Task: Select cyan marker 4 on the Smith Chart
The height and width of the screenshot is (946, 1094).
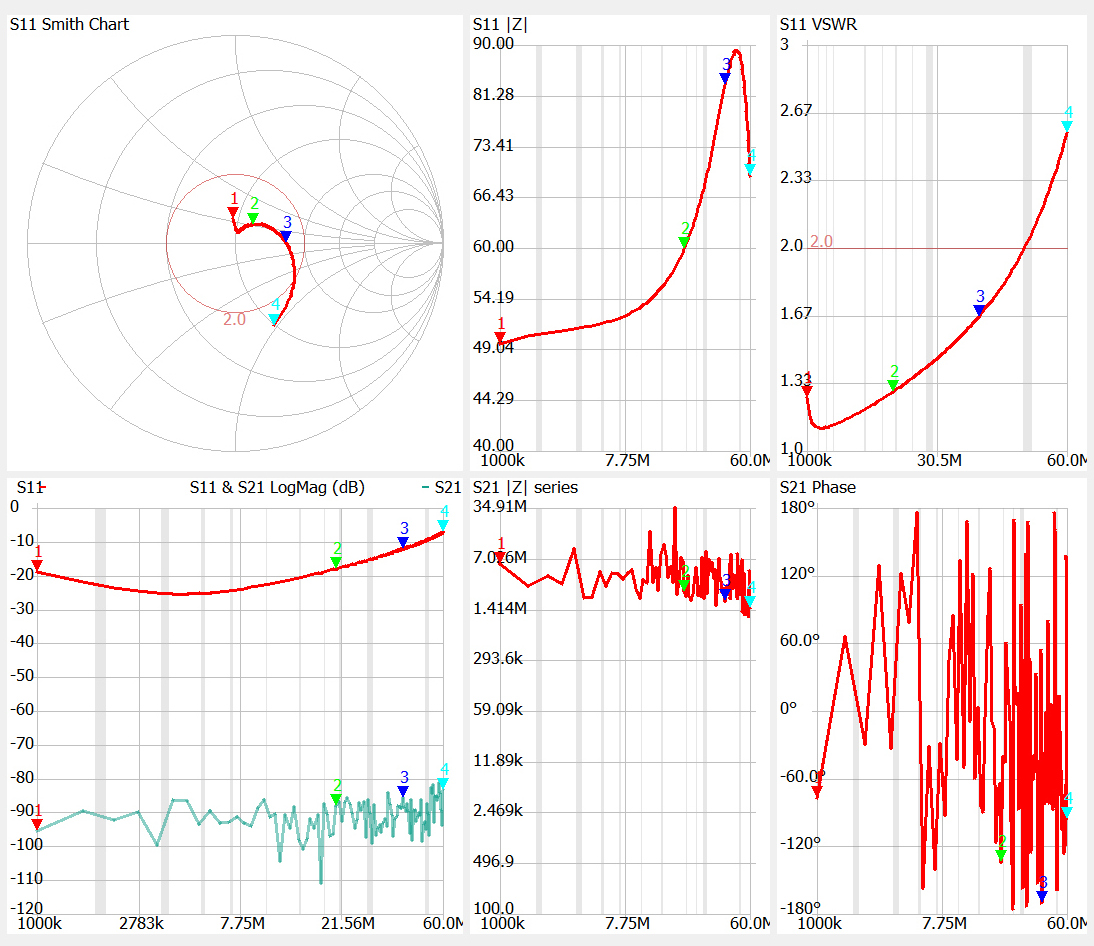Action: coord(274,319)
